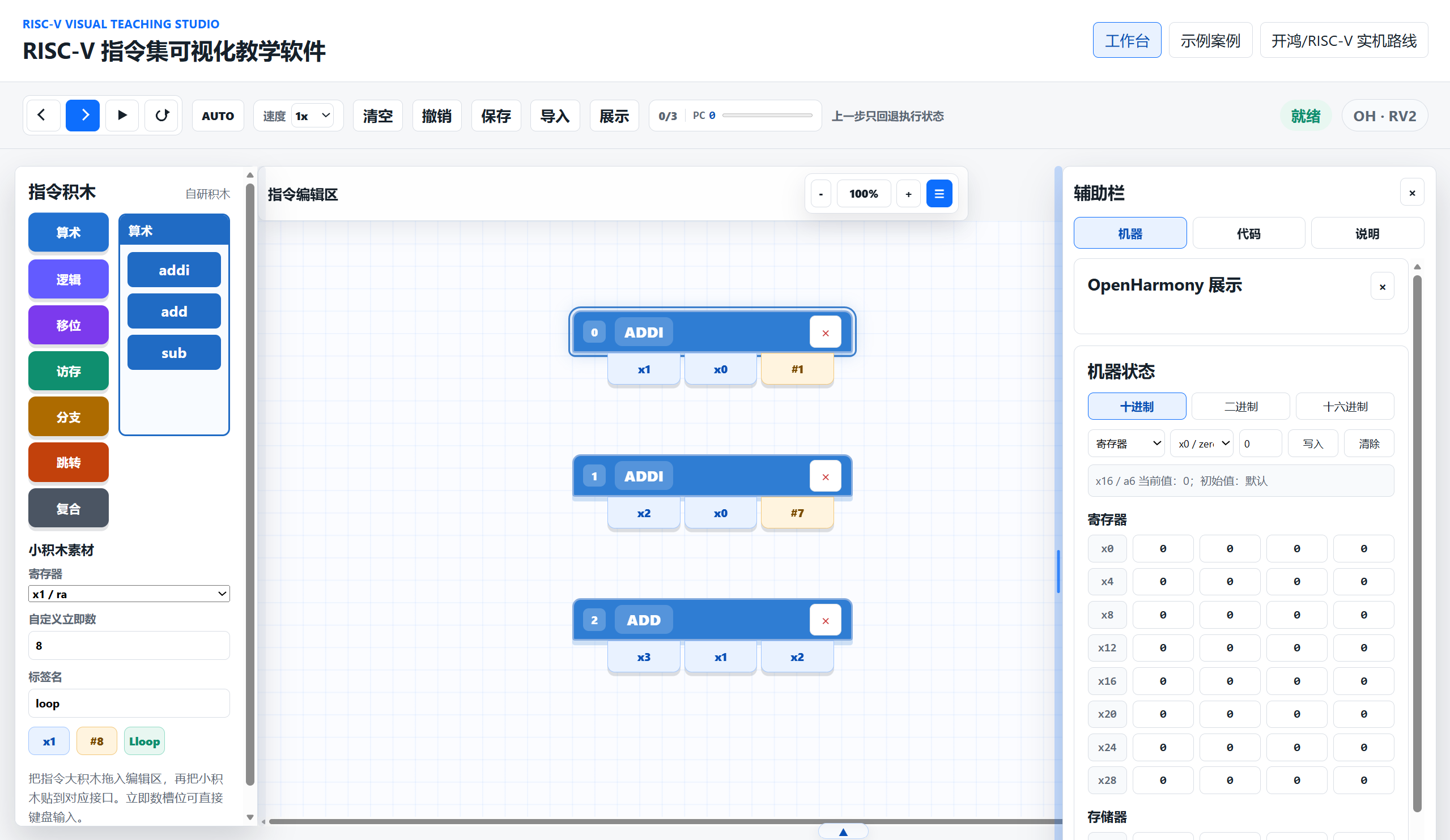
Task: Click the 清除 clear button
Action: [x=1370, y=444]
